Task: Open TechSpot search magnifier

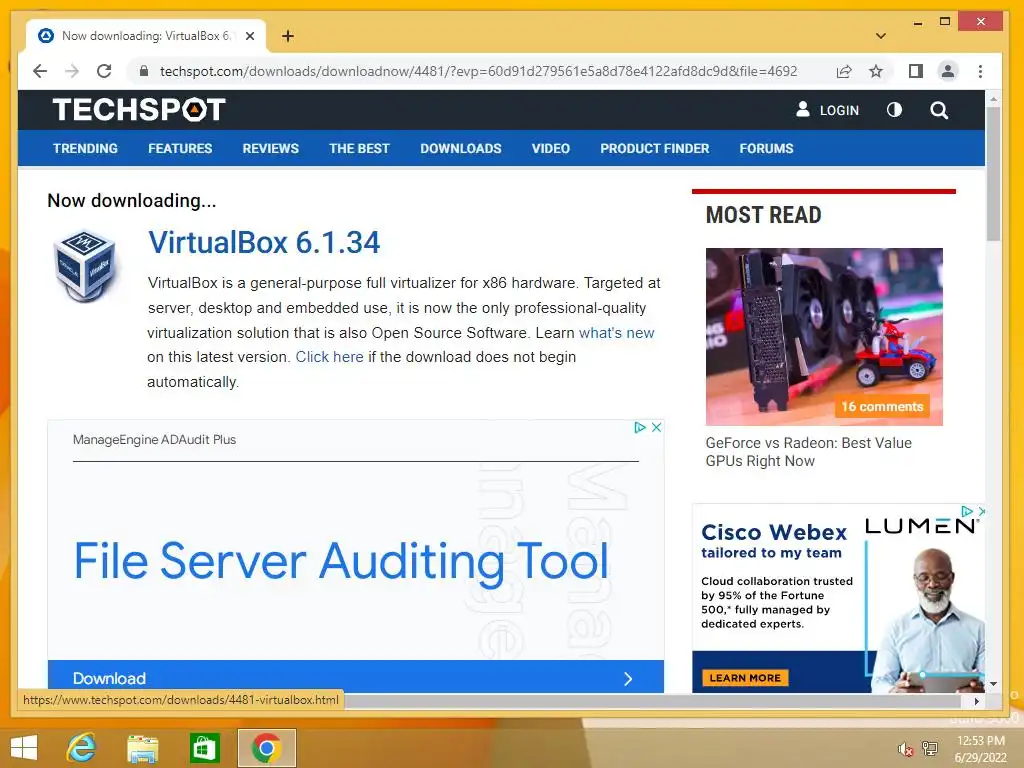Action: coord(939,110)
